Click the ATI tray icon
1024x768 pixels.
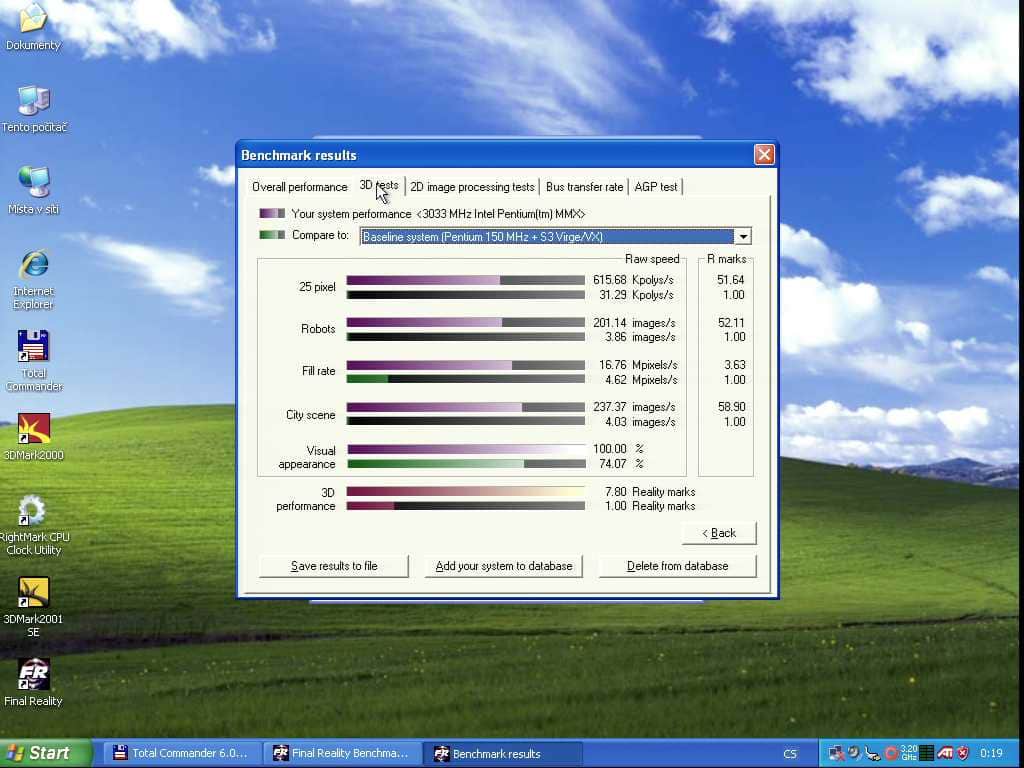click(945, 753)
